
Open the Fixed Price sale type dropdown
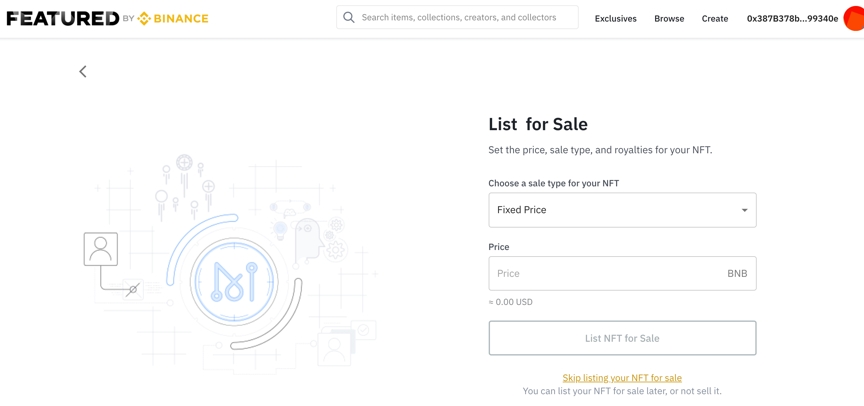click(621, 210)
